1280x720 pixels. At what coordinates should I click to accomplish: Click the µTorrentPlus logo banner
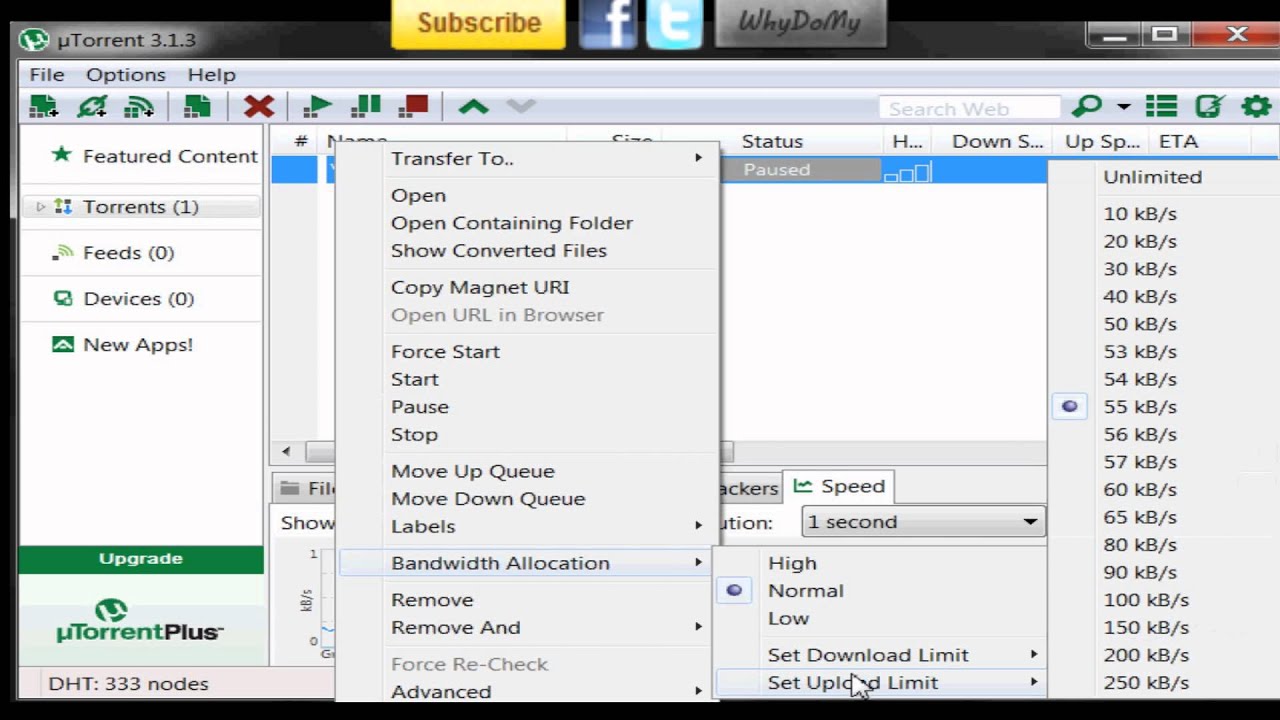140,621
